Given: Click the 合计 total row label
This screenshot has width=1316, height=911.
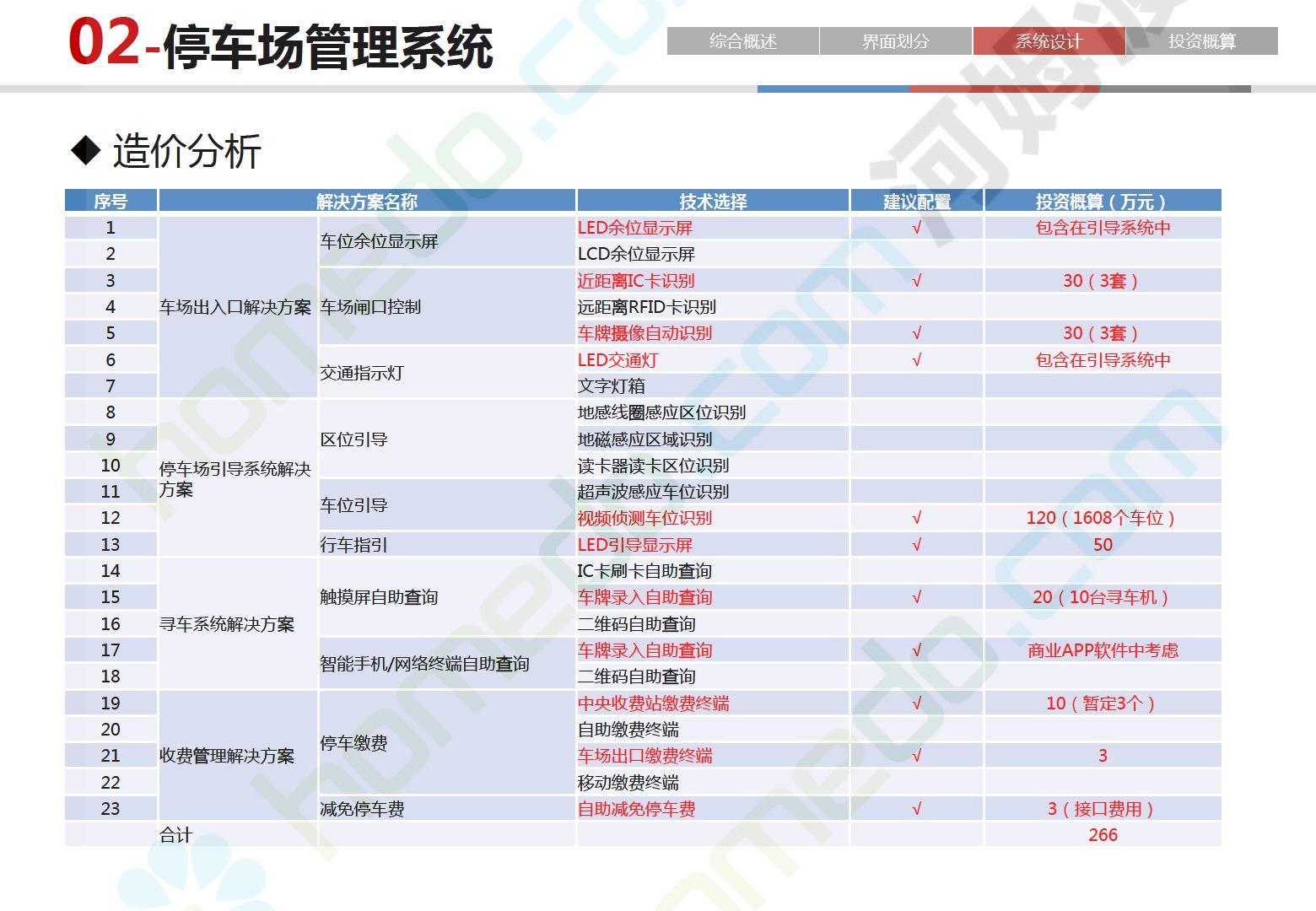Looking at the screenshot, I should point(176,835).
